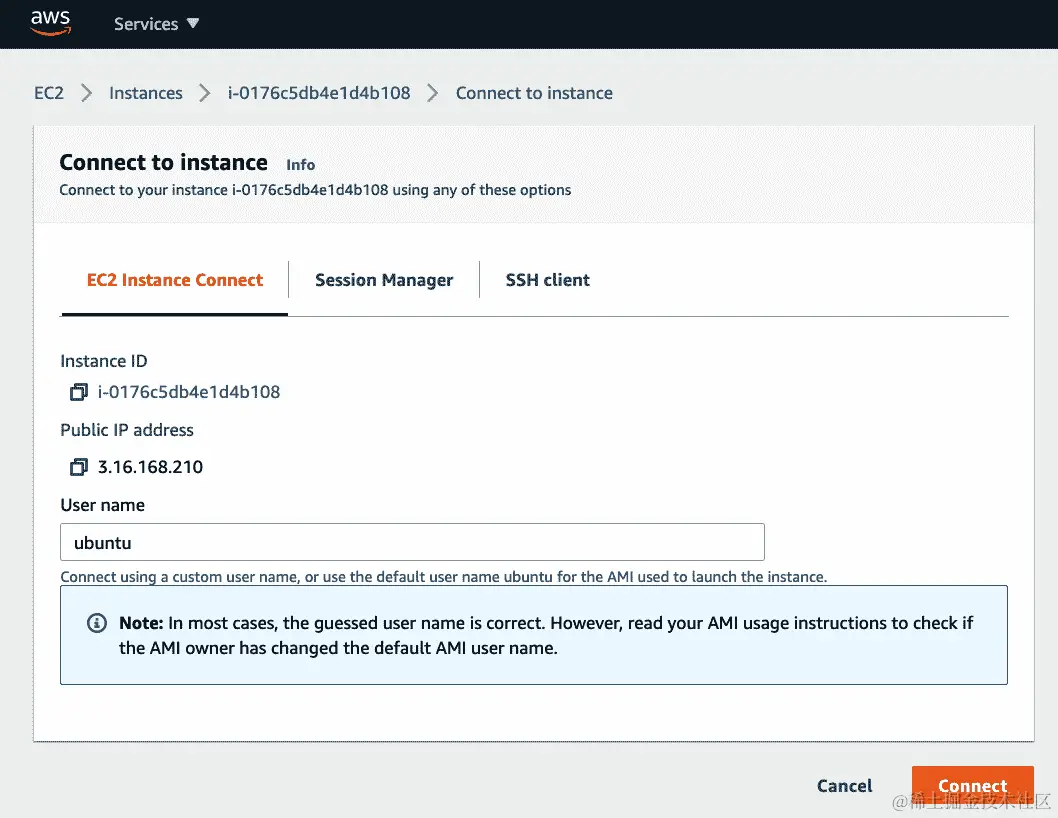Click the Connect to instance heading
Screen dimensions: 1058x818
point(163,163)
